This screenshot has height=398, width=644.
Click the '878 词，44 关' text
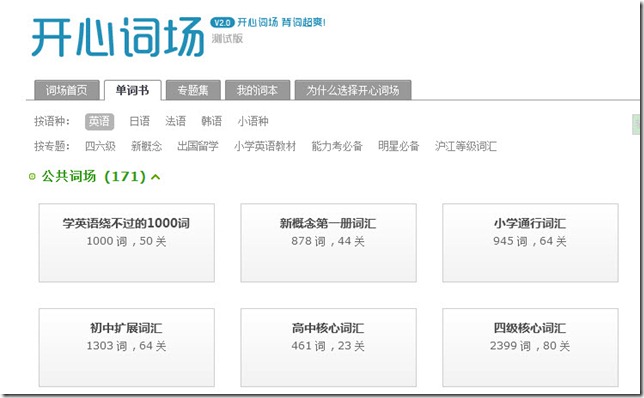328,241
